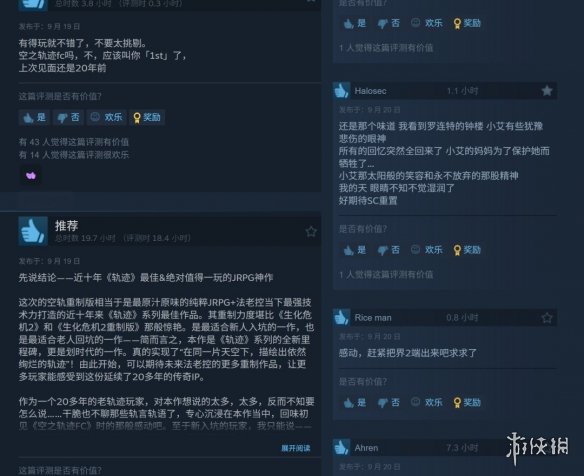Open Rice man's user profile name
The height and width of the screenshot is (476, 584).
coord(373,318)
